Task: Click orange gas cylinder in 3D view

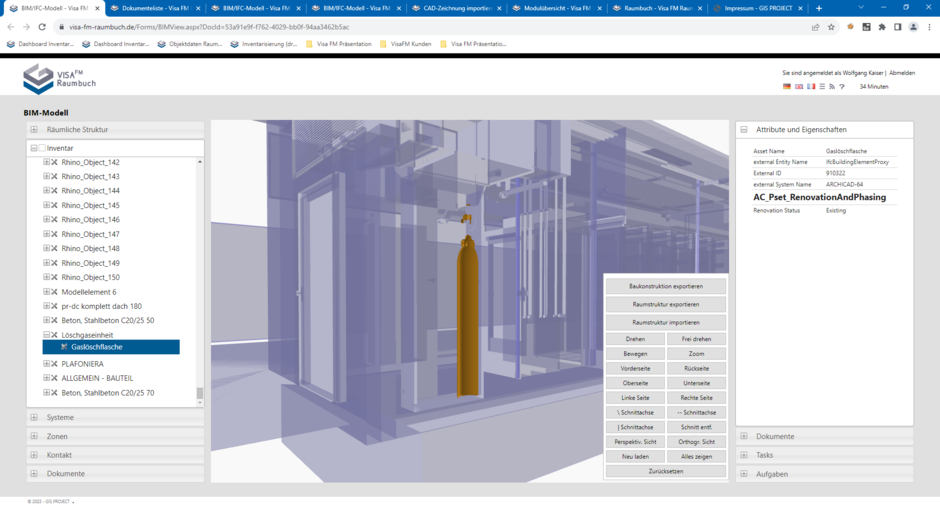Action: [x=467, y=318]
